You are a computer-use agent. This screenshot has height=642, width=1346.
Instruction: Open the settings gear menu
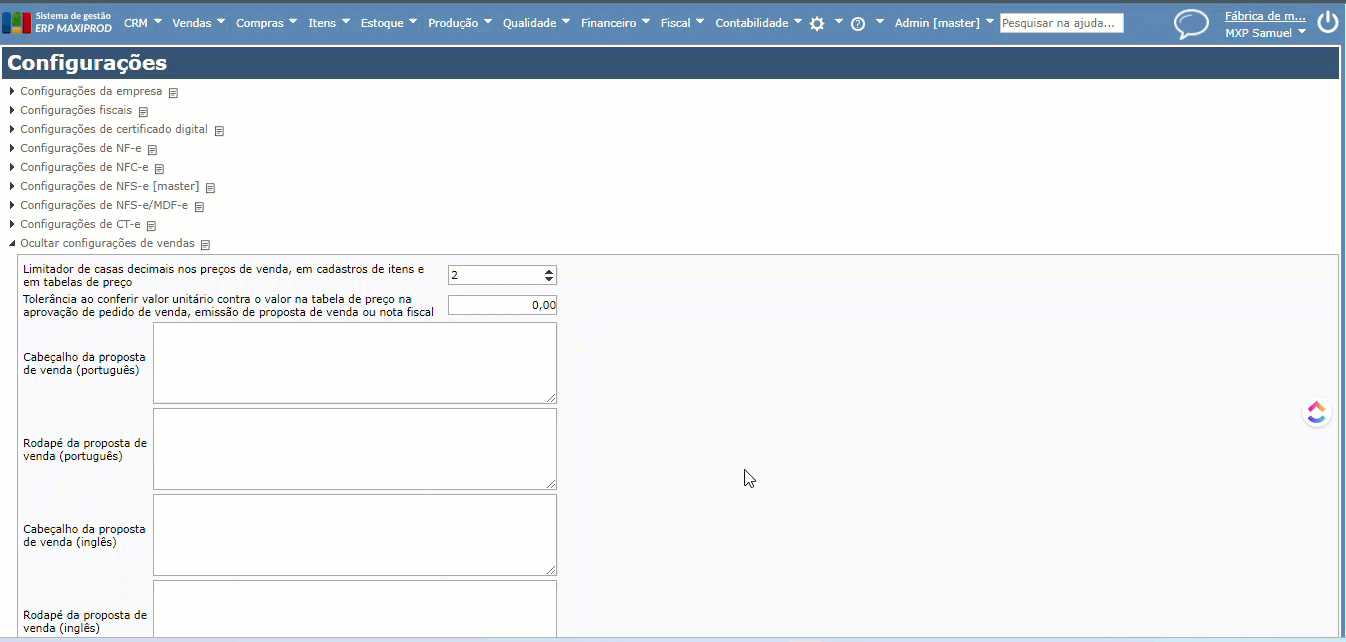(x=817, y=23)
